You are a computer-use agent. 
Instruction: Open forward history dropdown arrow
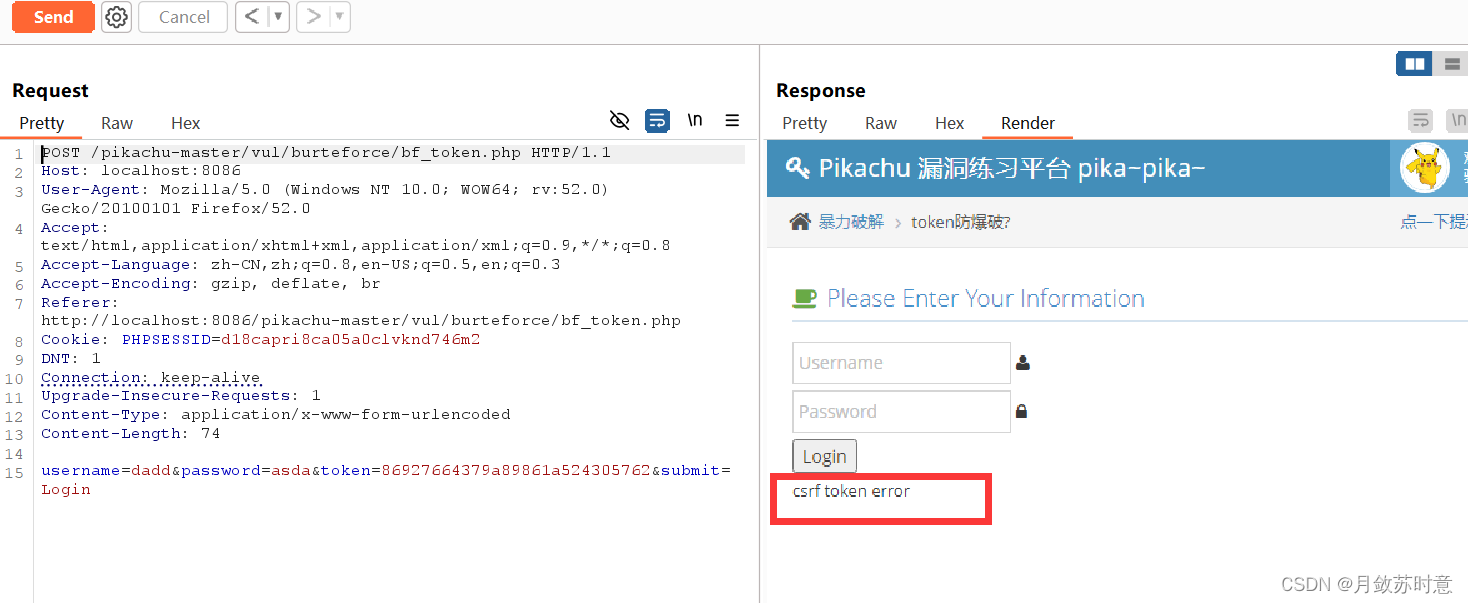click(339, 17)
